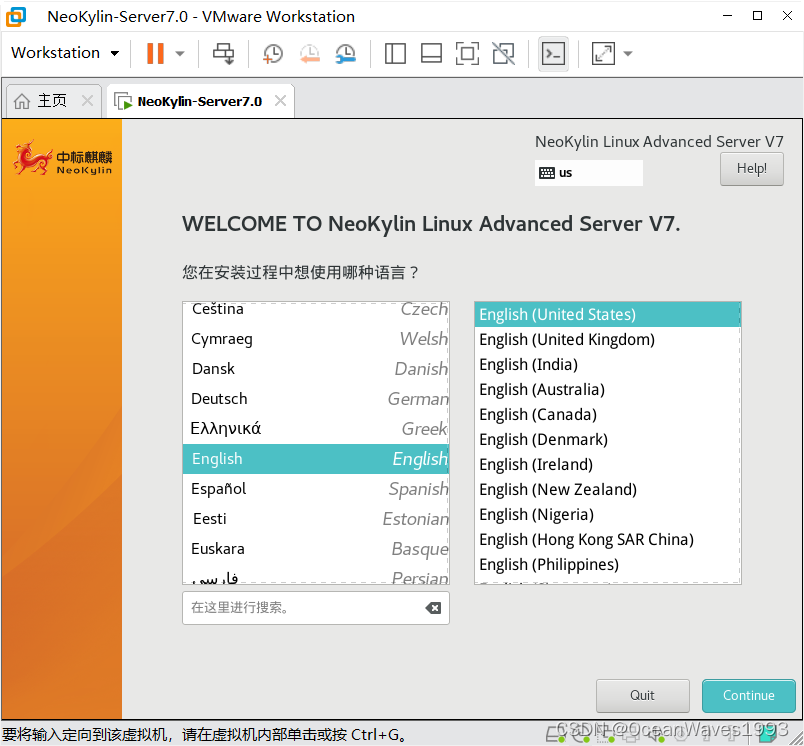
Task: Select Cymraeg Welsh language
Action: 316,339
